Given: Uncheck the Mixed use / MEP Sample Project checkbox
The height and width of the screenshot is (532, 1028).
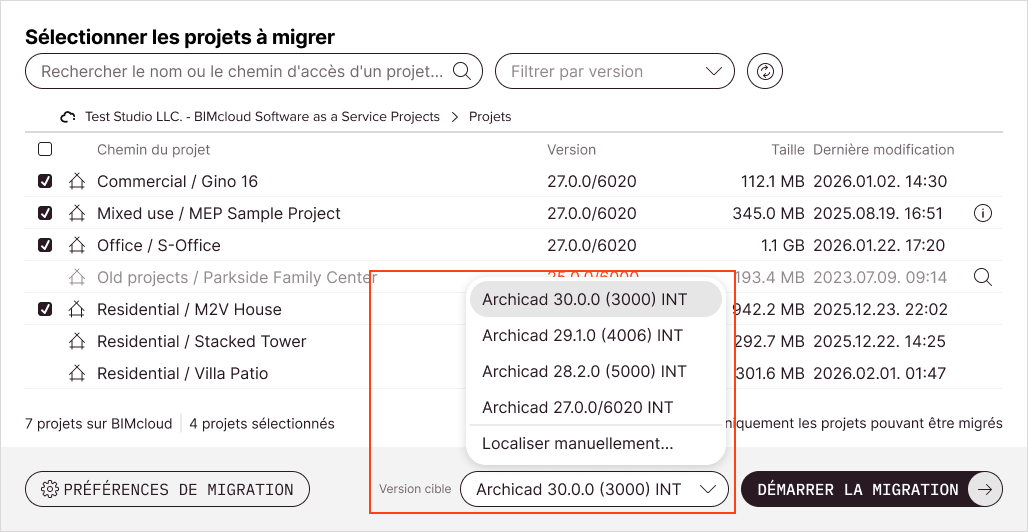Looking at the screenshot, I should [45, 213].
